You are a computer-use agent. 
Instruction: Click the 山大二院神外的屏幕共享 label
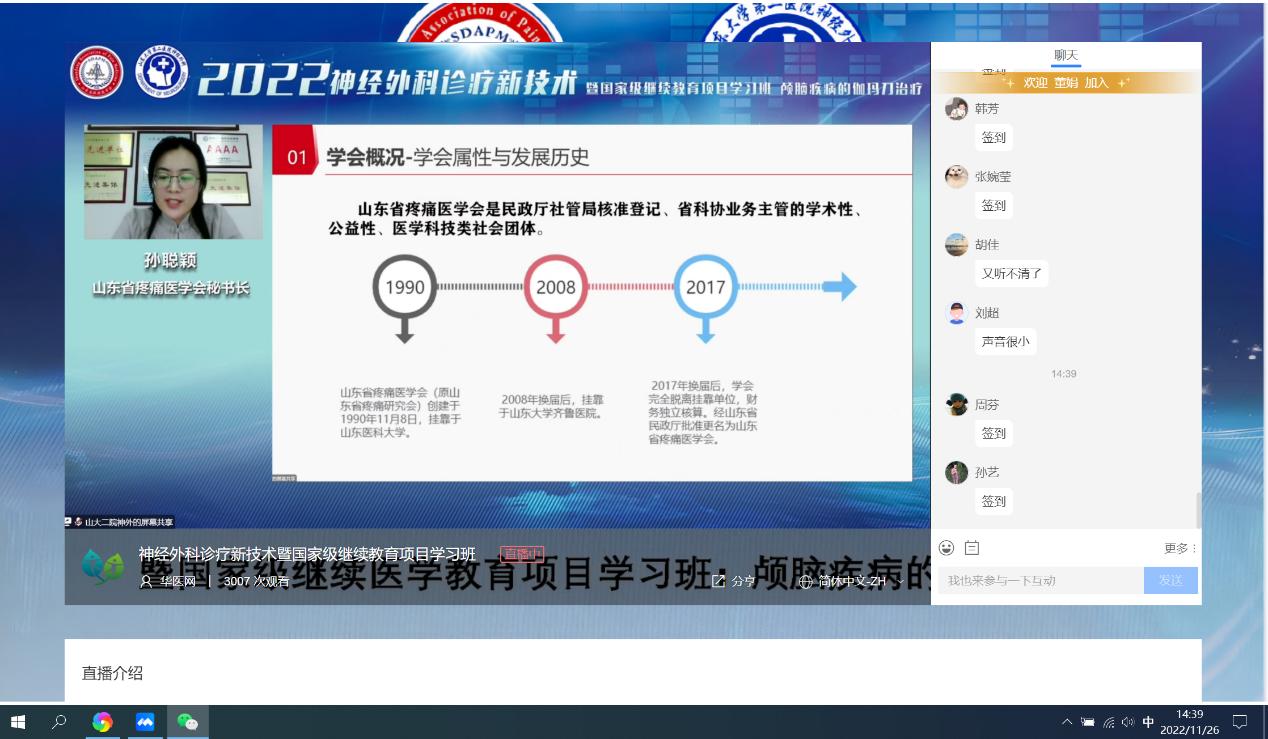pos(120,522)
